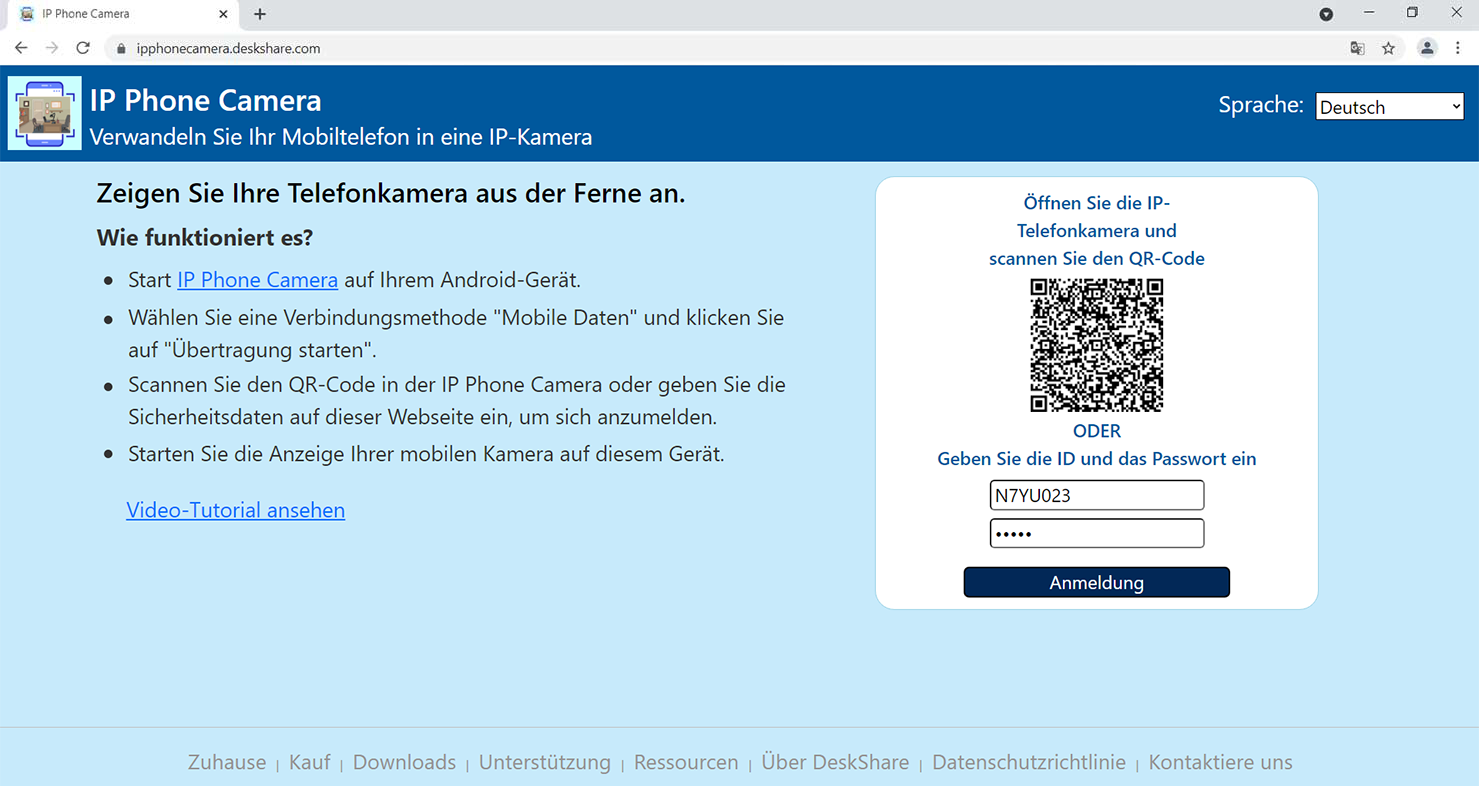This screenshot has height=786, width=1479.
Task: Click the browser back arrow
Action: 21,48
